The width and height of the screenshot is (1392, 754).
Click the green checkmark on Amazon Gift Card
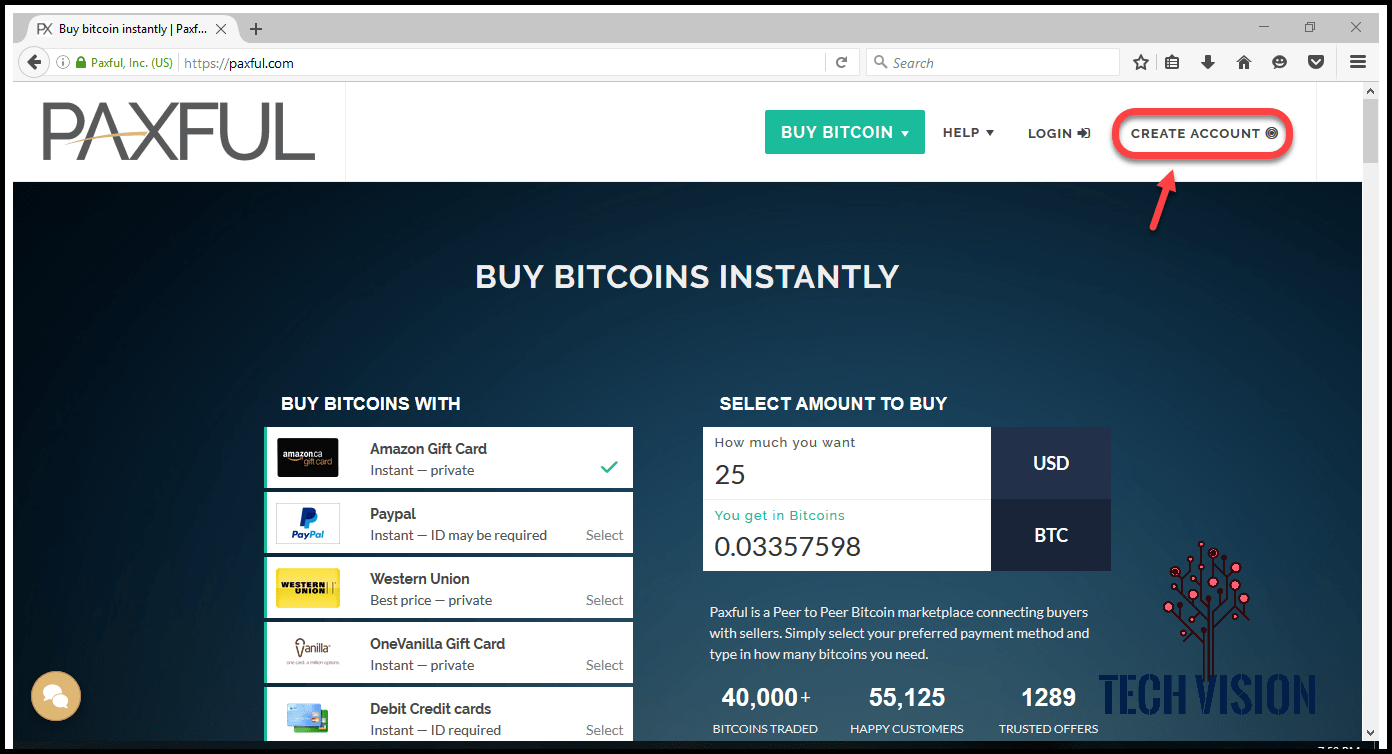point(609,467)
